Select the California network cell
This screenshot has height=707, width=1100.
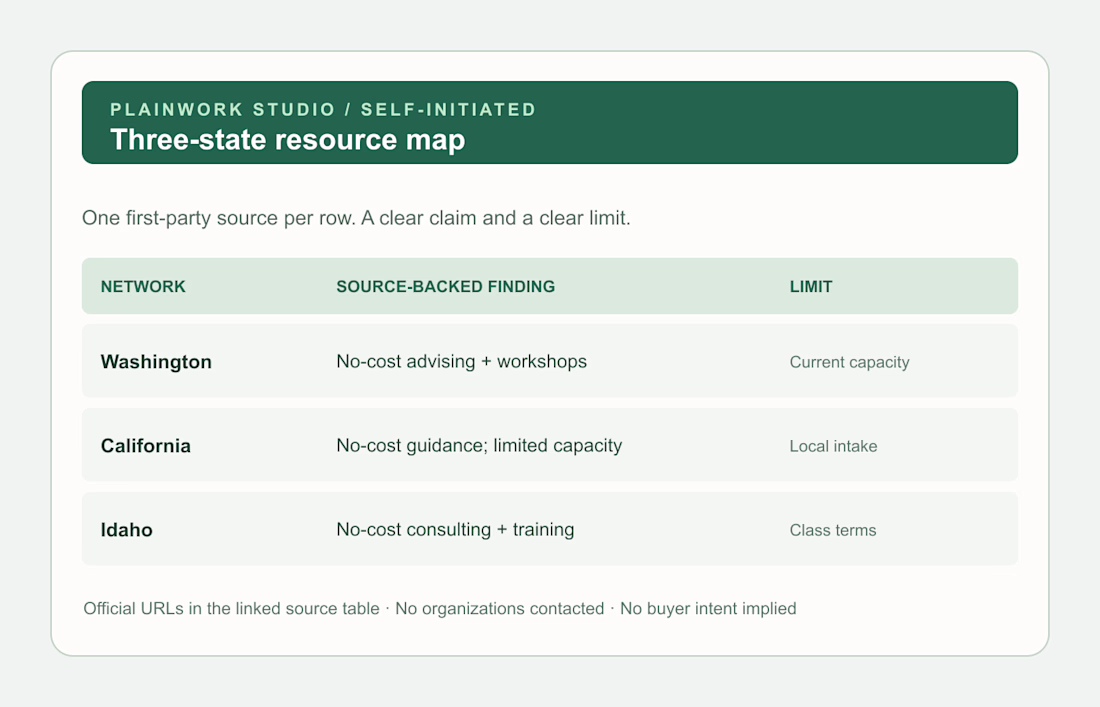(x=146, y=446)
